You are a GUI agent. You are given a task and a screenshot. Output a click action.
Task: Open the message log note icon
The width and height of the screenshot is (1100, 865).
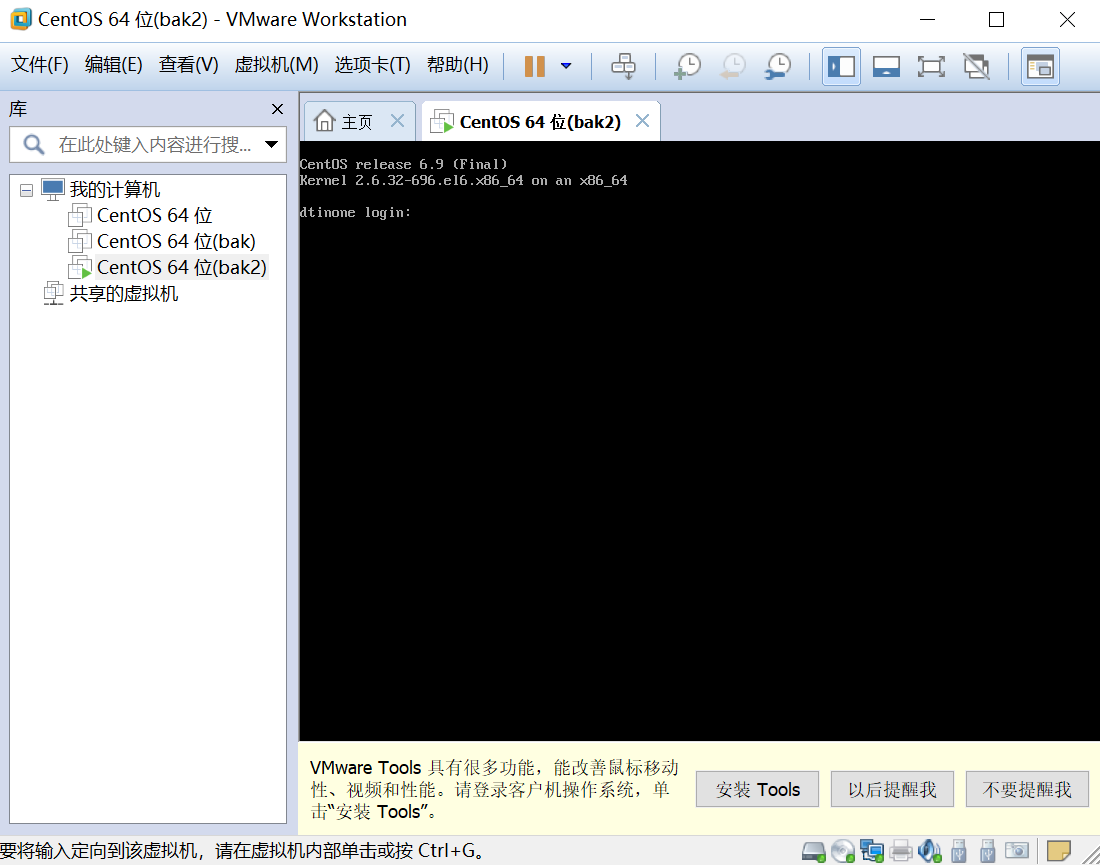pos(1059,850)
